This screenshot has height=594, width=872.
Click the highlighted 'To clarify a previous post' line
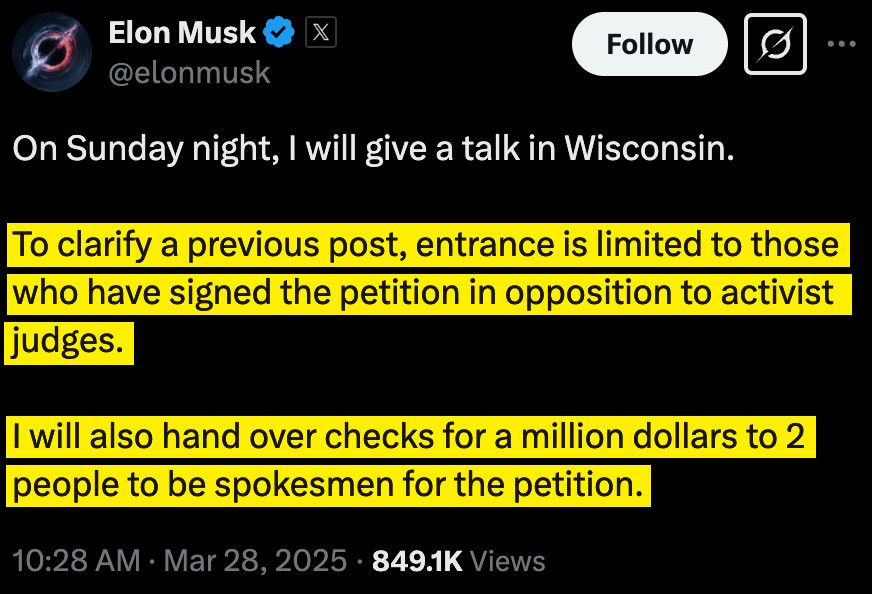[x=428, y=245]
